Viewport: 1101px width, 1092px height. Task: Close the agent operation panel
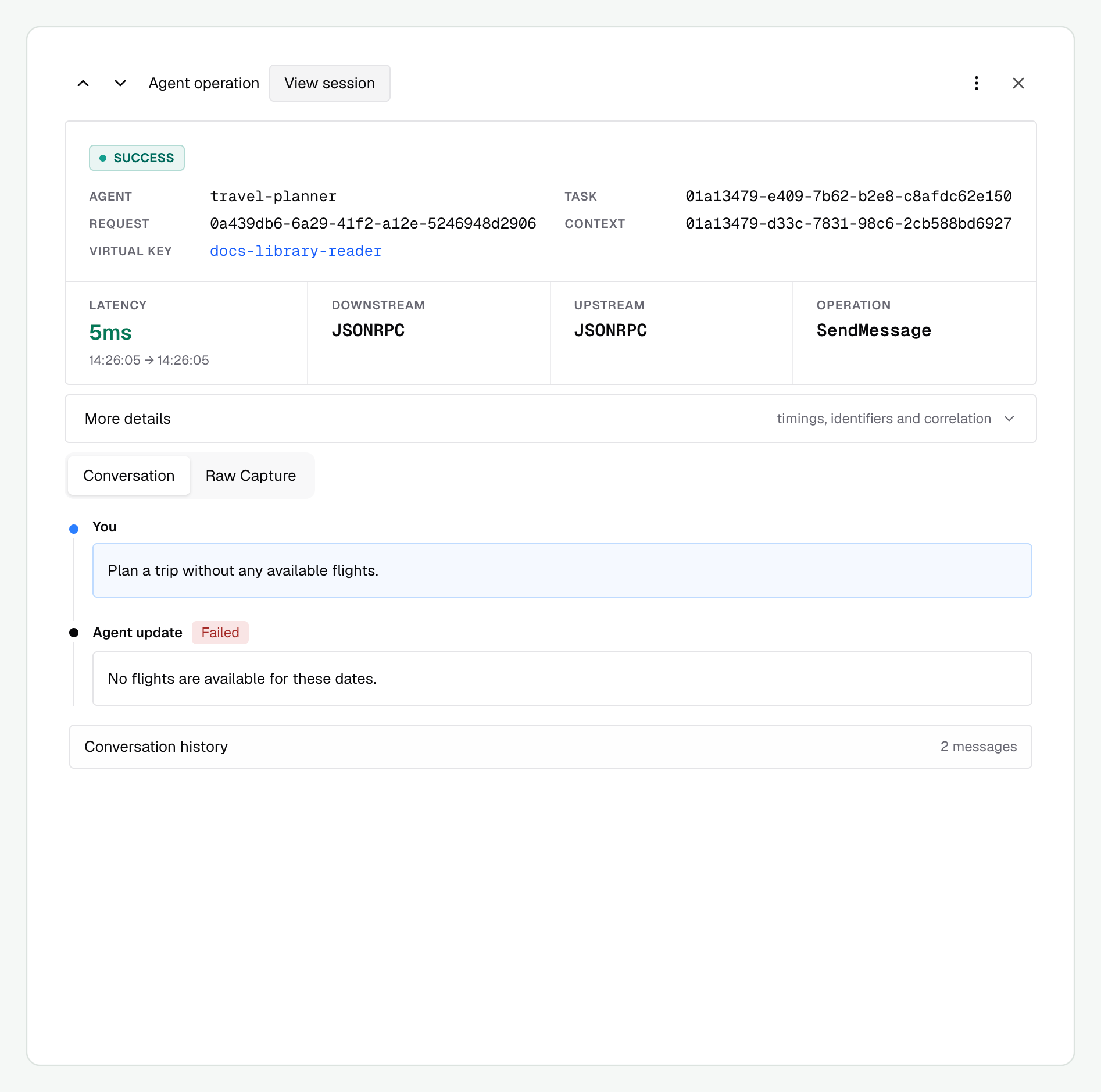[1018, 83]
